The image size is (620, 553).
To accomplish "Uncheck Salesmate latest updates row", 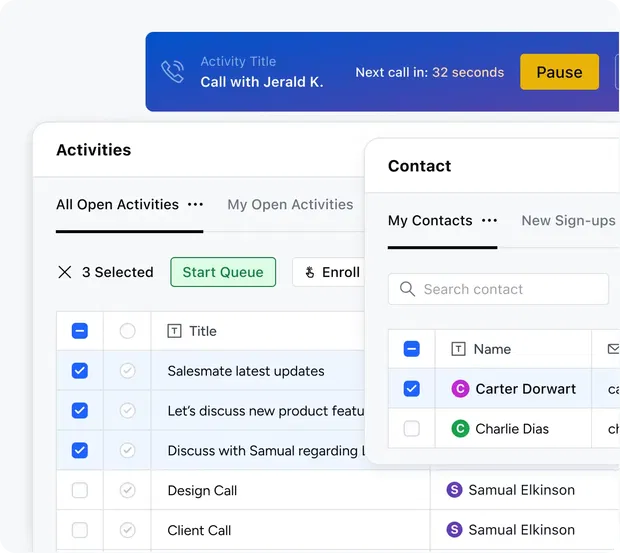I will [x=80, y=371].
